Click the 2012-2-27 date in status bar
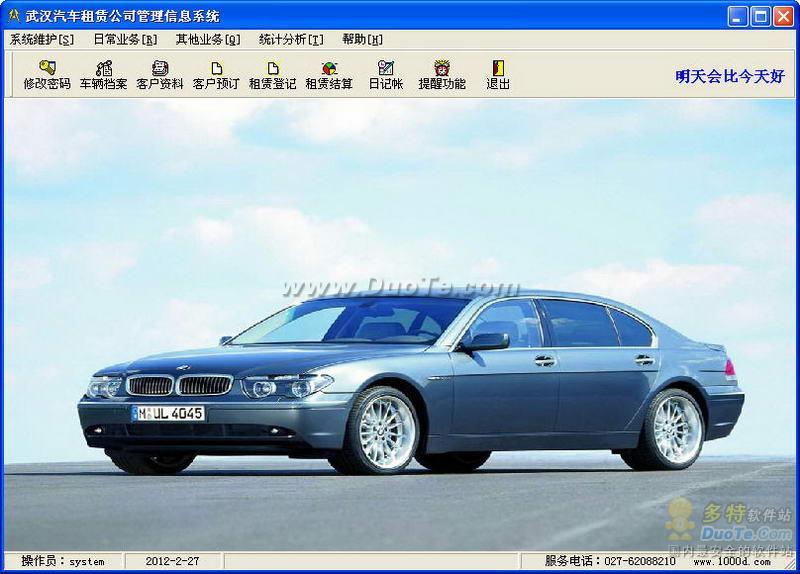The width and height of the screenshot is (800, 574). pos(172,561)
